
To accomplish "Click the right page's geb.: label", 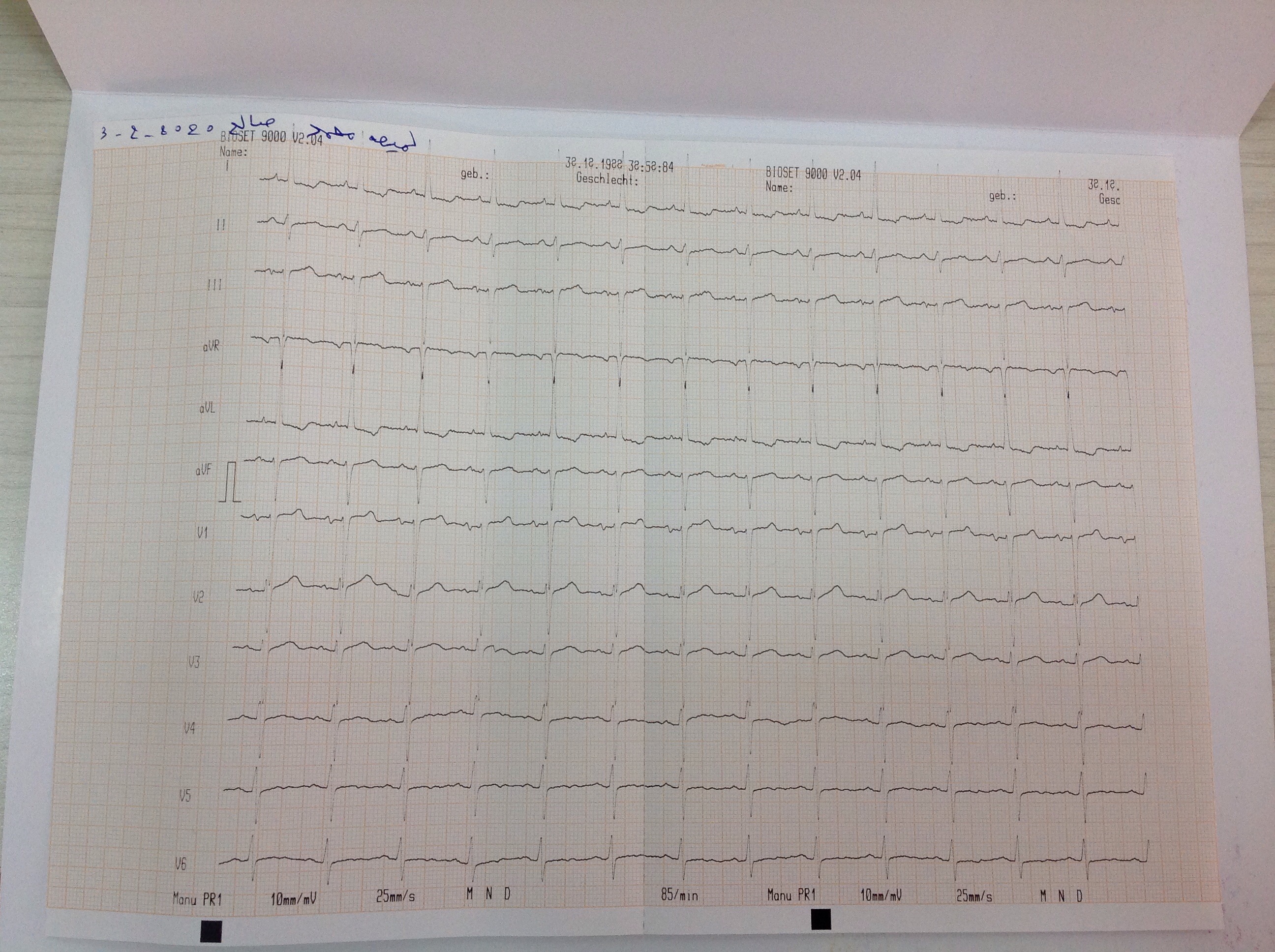I will (1002, 196).
